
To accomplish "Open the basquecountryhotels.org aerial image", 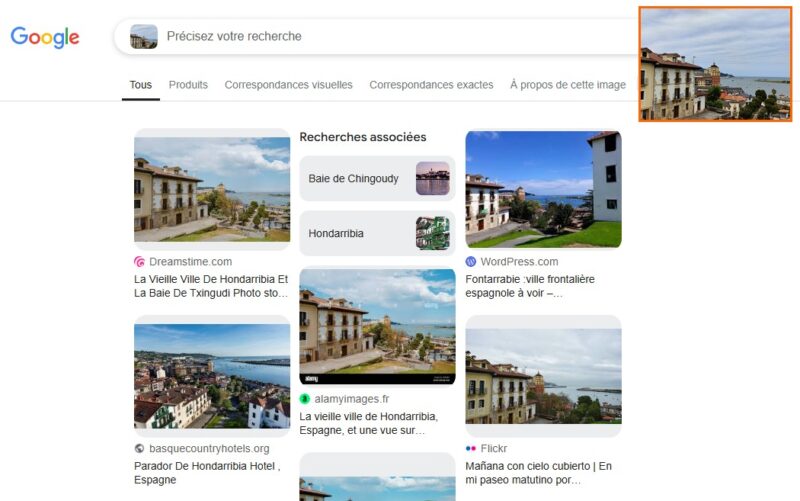I will [x=212, y=376].
